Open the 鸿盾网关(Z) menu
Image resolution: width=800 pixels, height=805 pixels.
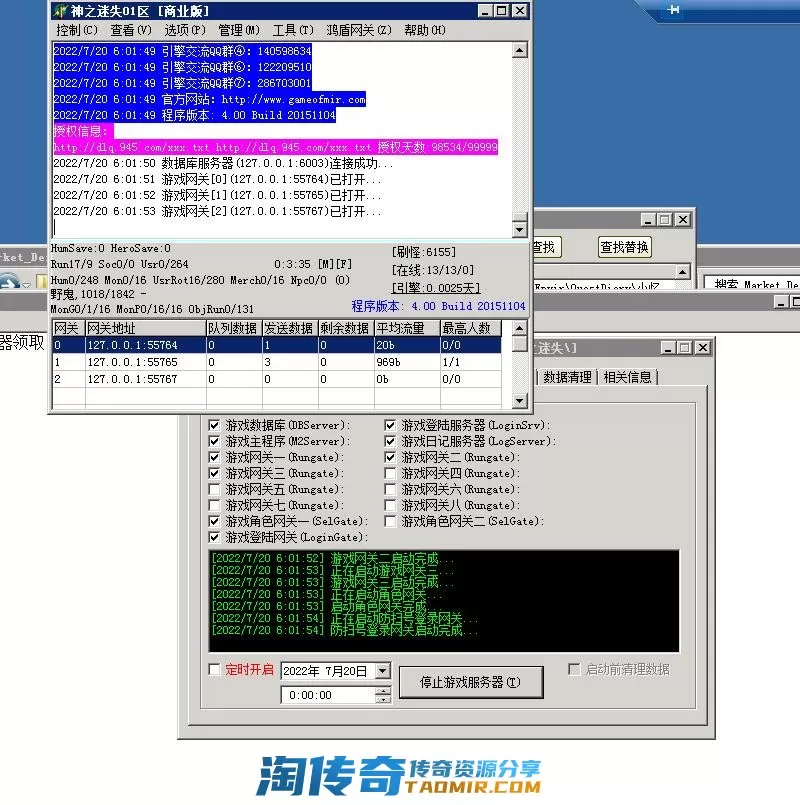358,30
